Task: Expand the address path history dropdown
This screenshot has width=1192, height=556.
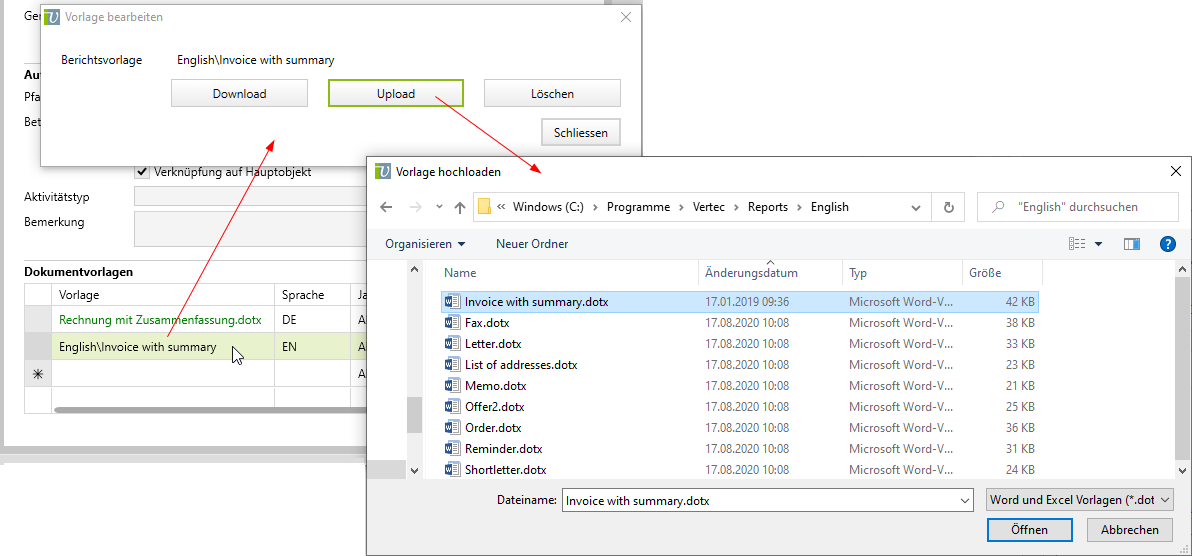Action: click(916, 207)
